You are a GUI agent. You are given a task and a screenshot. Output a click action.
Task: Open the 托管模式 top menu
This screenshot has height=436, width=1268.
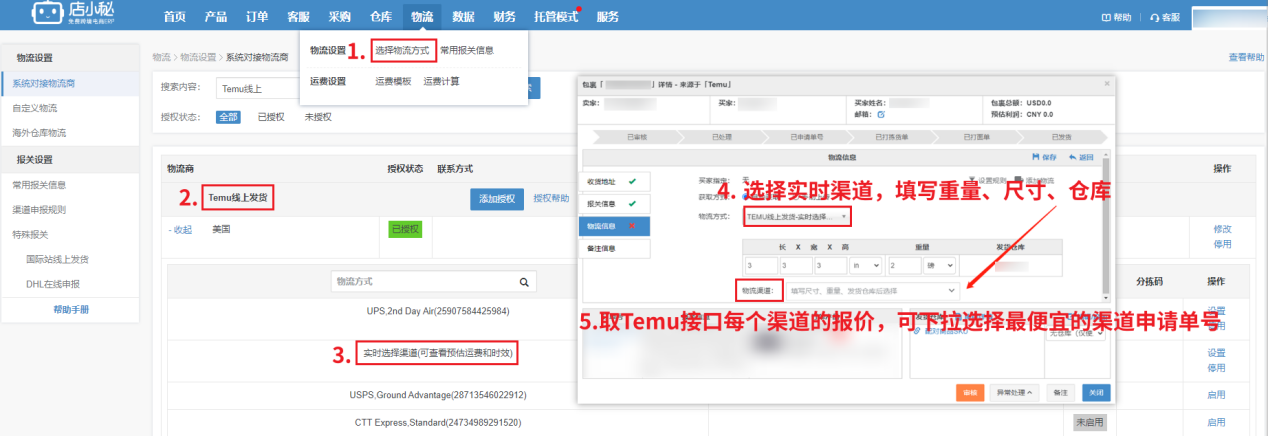pyautogui.click(x=557, y=17)
